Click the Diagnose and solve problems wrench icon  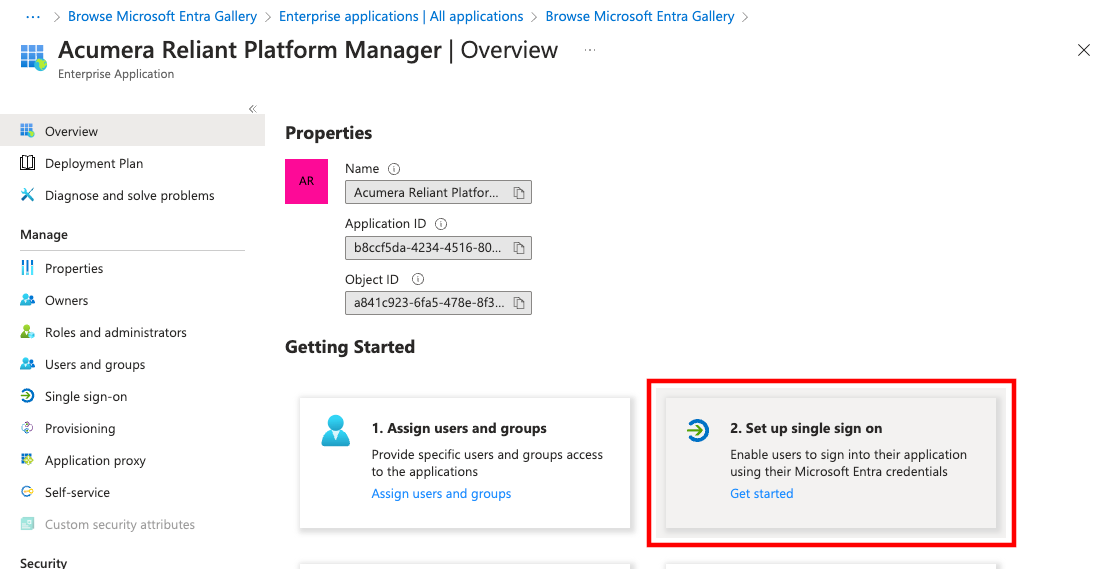point(27,195)
